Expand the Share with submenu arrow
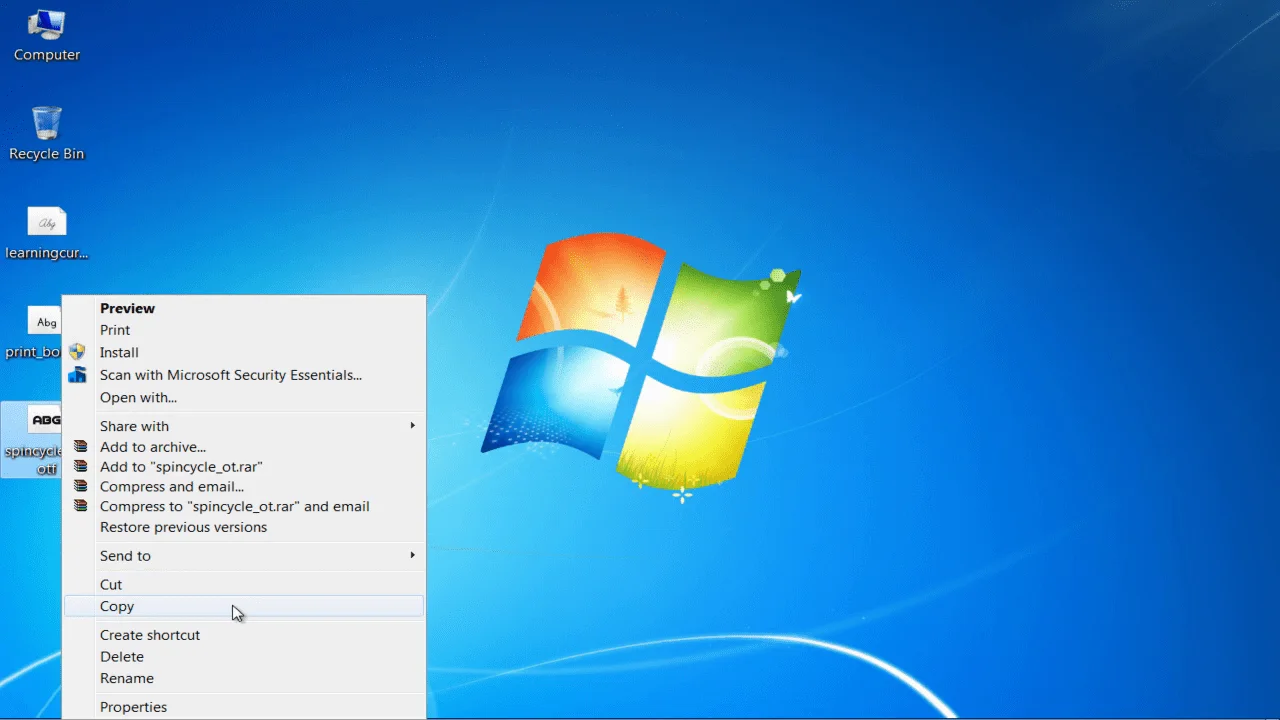Viewport: 1280px width, 720px height. (412, 426)
